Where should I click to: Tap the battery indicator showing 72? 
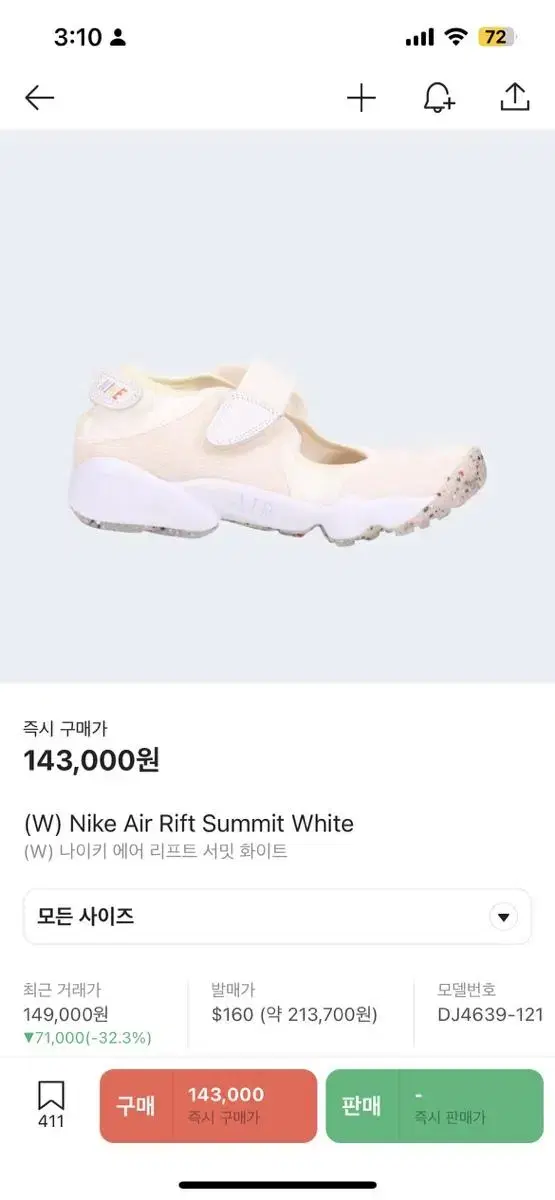[x=496, y=37]
